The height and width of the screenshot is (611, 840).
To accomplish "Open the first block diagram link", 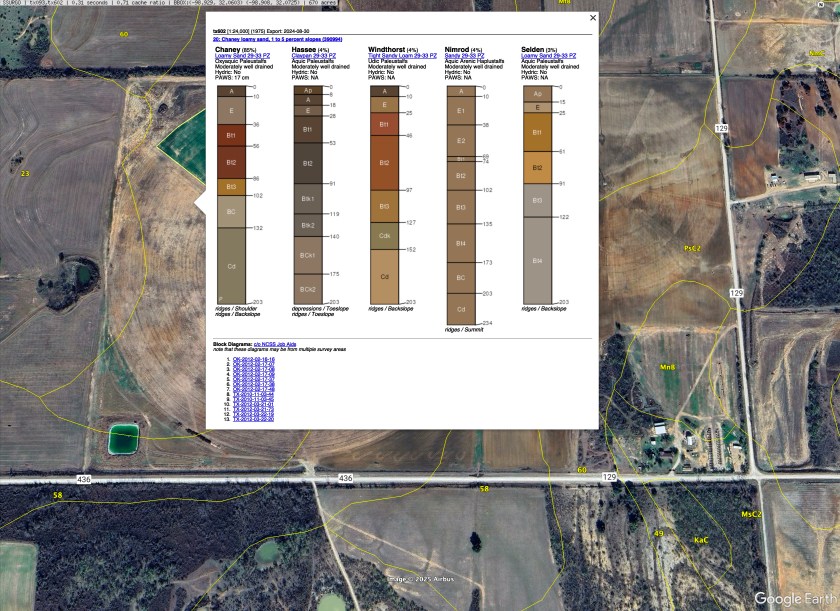I will point(253,359).
